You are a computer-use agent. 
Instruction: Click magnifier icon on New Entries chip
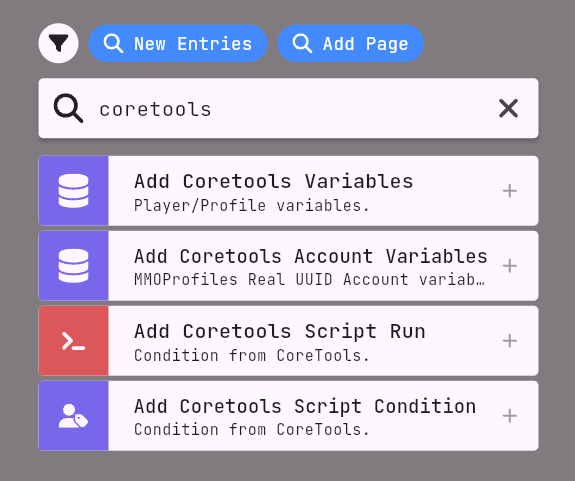[113, 43]
